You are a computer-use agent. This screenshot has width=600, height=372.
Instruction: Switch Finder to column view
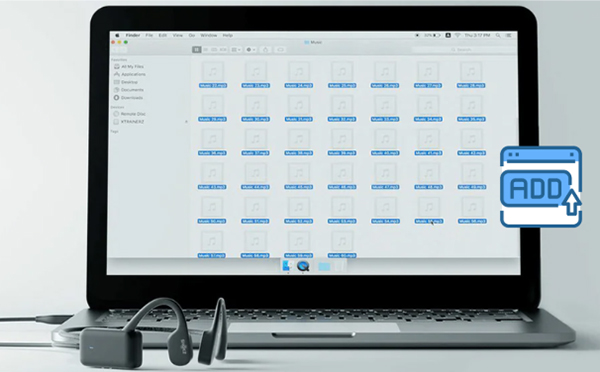(214, 50)
